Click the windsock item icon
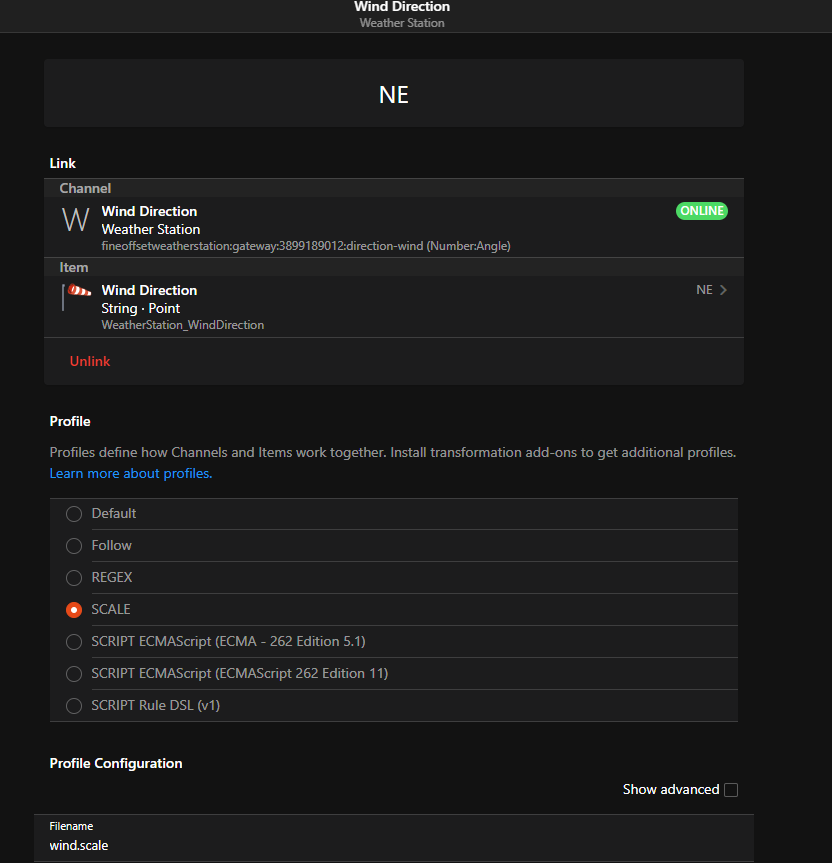This screenshot has width=832, height=863. (77, 295)
